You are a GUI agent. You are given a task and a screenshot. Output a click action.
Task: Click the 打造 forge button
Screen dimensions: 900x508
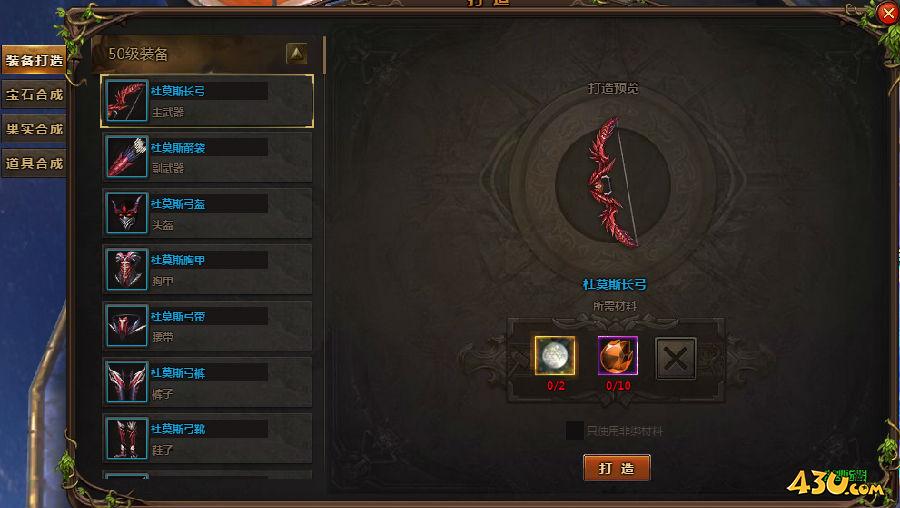point(616,468)
